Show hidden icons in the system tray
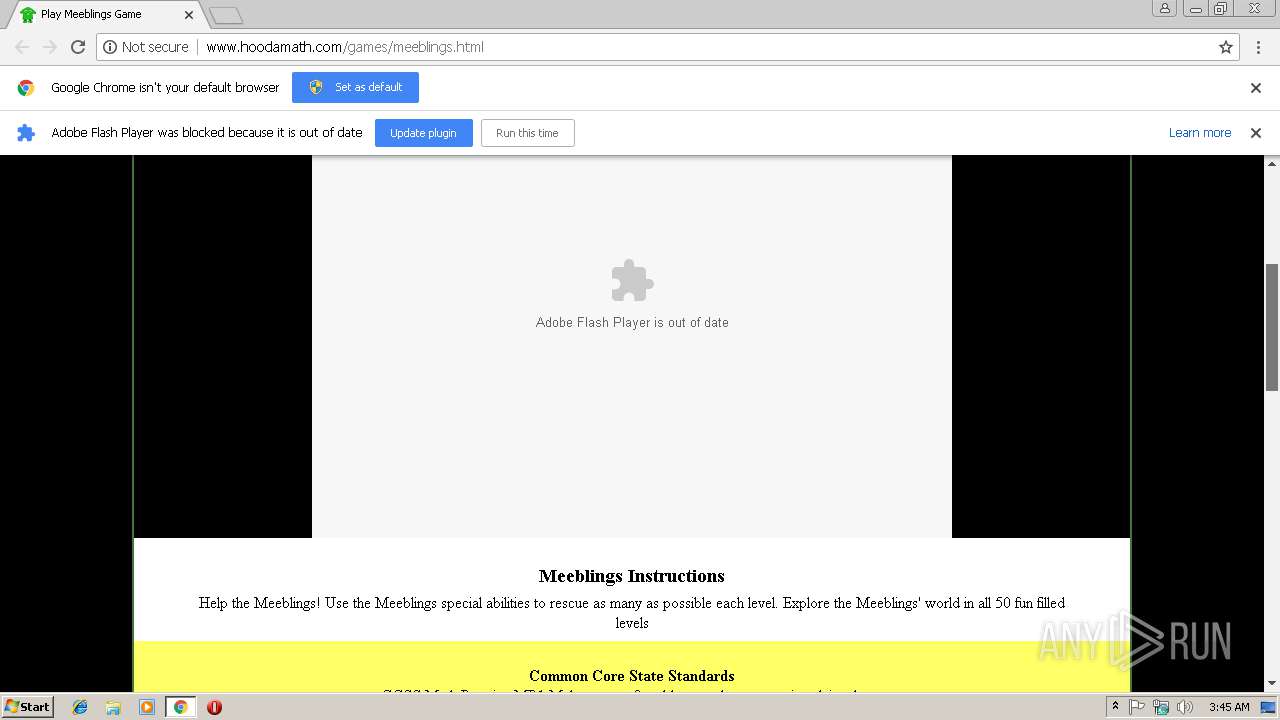Viewport: 1280px width, 720px height. (1115, 707)
